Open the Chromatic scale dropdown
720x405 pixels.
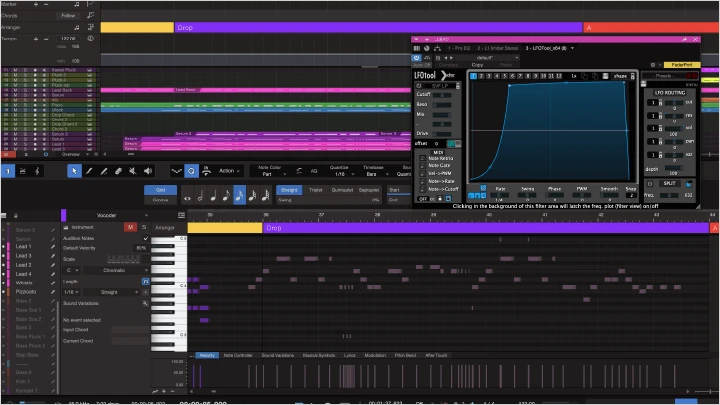tap(116, 270)
